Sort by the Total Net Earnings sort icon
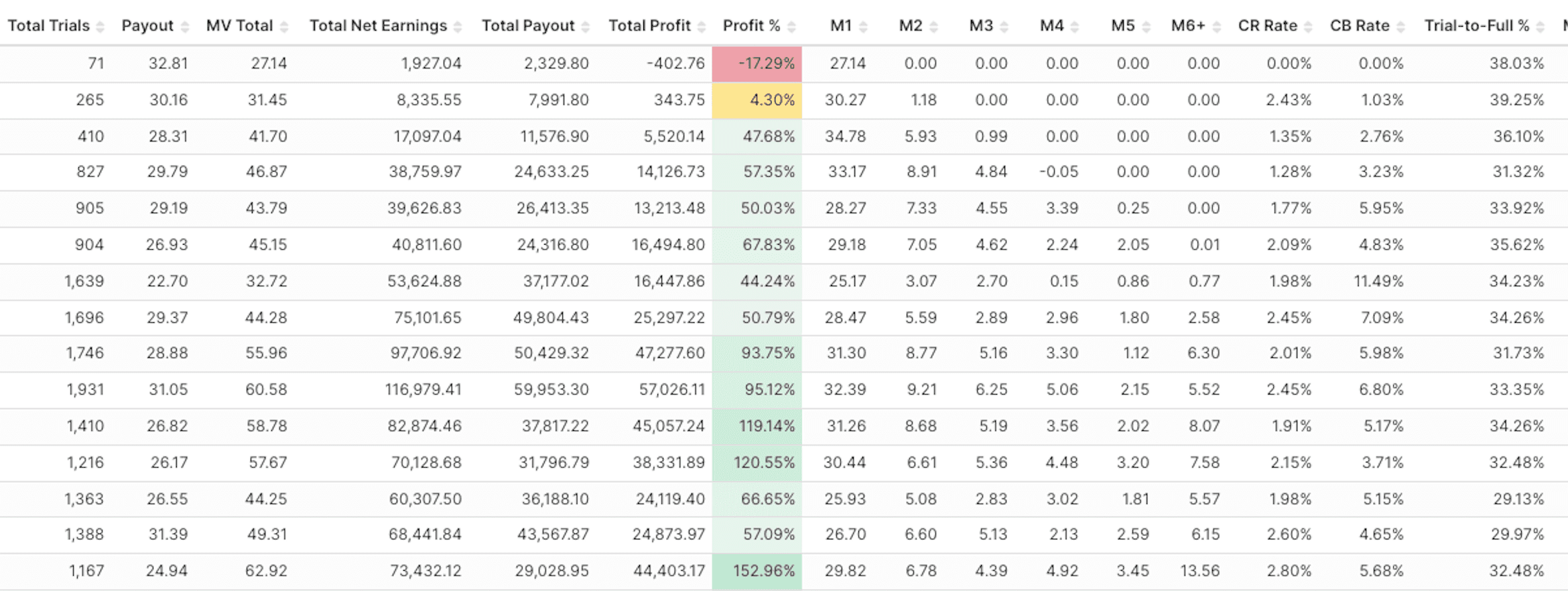 458,27
